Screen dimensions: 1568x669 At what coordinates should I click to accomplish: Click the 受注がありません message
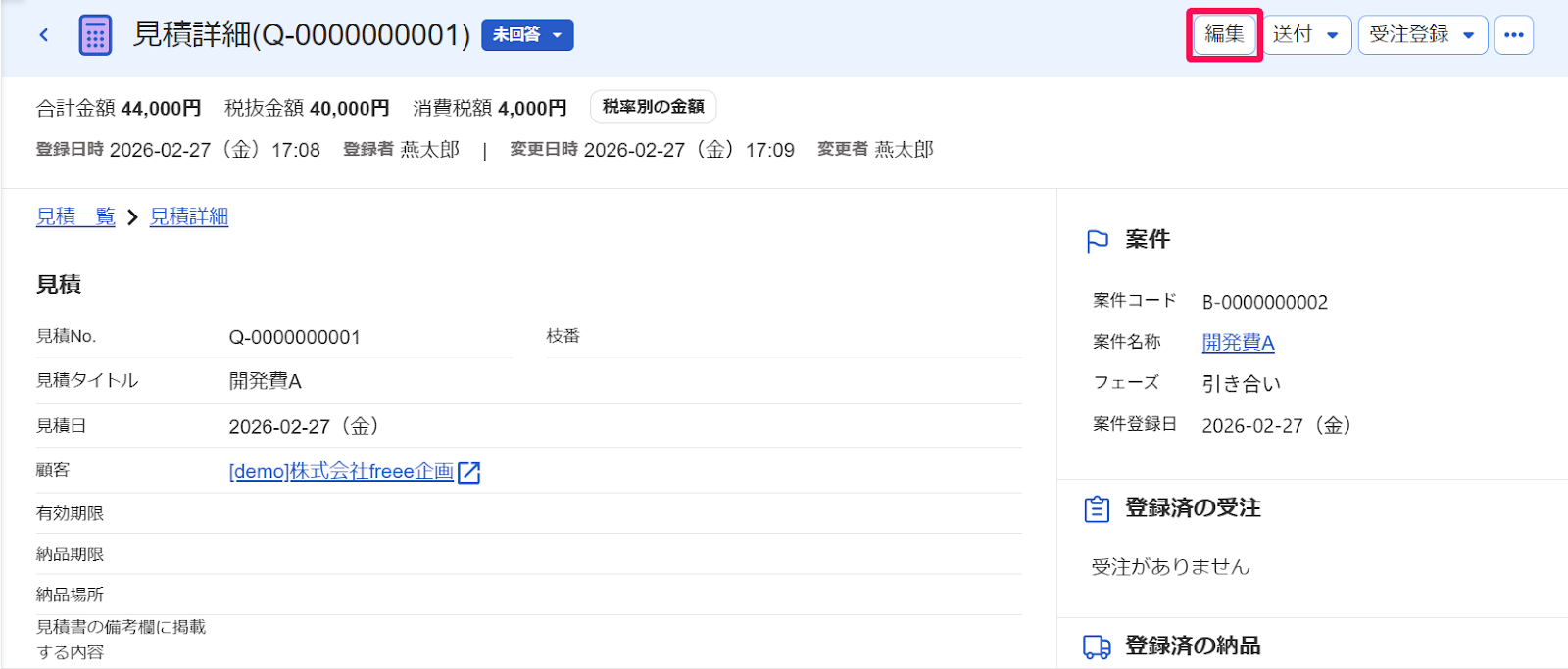1171,566
